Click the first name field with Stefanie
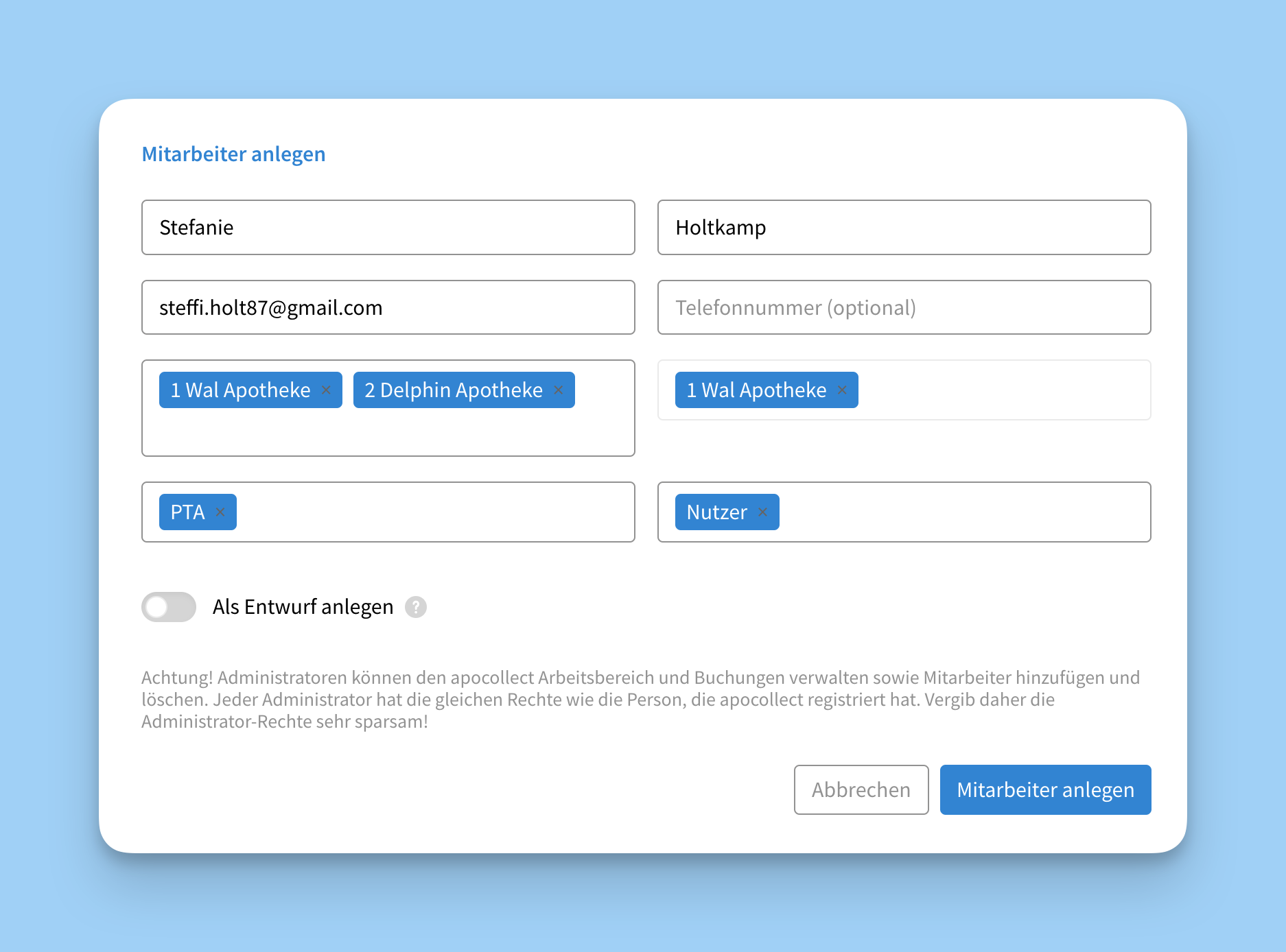Viewport: 1286px width, 952px height. click(x=388, y=227)
